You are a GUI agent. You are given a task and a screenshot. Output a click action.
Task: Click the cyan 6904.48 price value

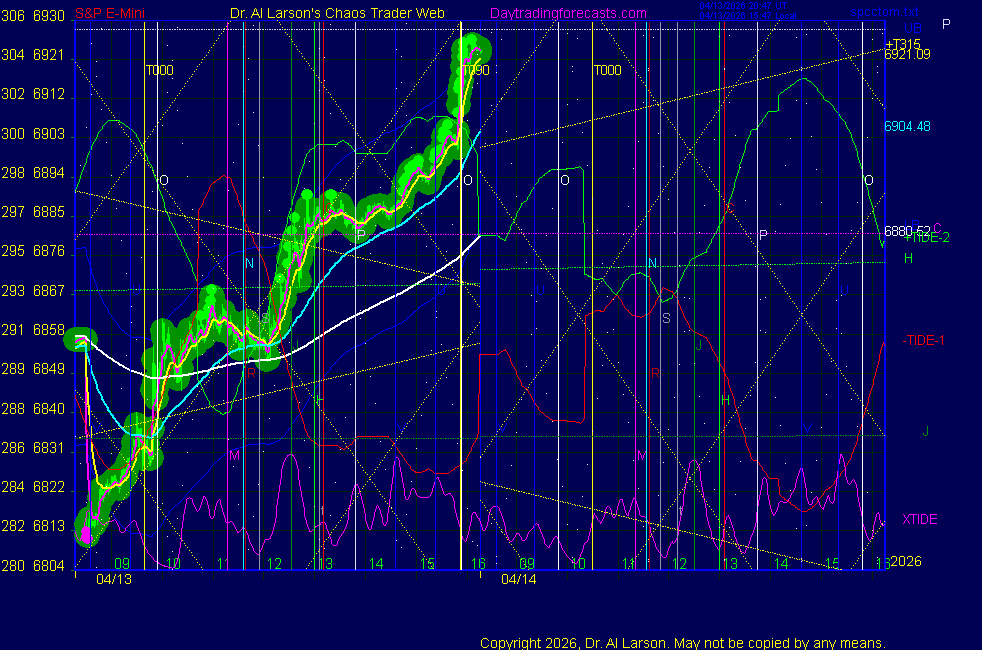click(x=907, y=126)
